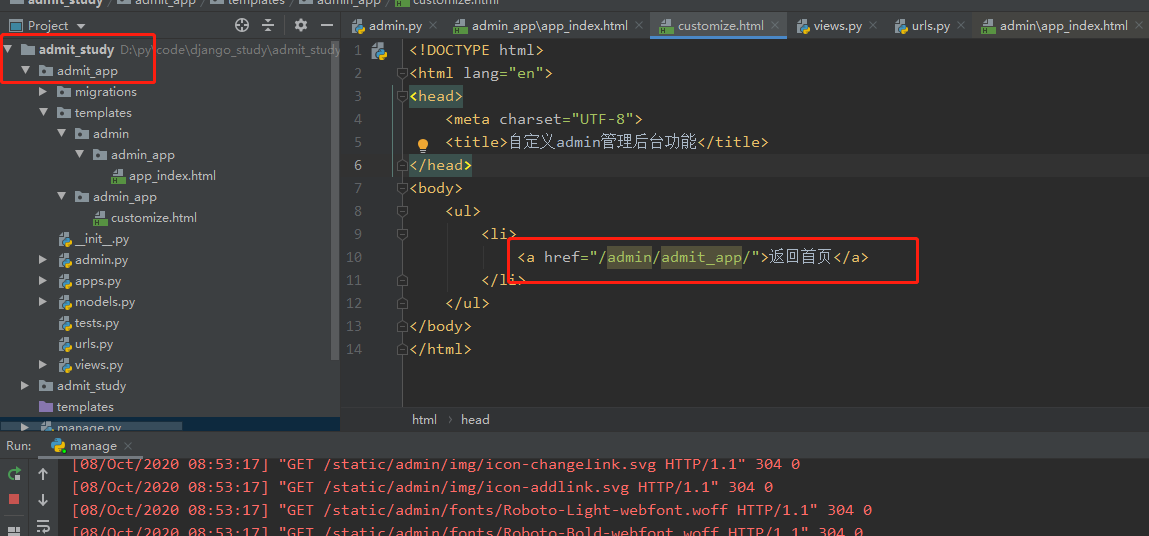Switch to admin_app\app_index.html tab
The width and height of the screenshot is (1149, 536).
click(550, 26)
